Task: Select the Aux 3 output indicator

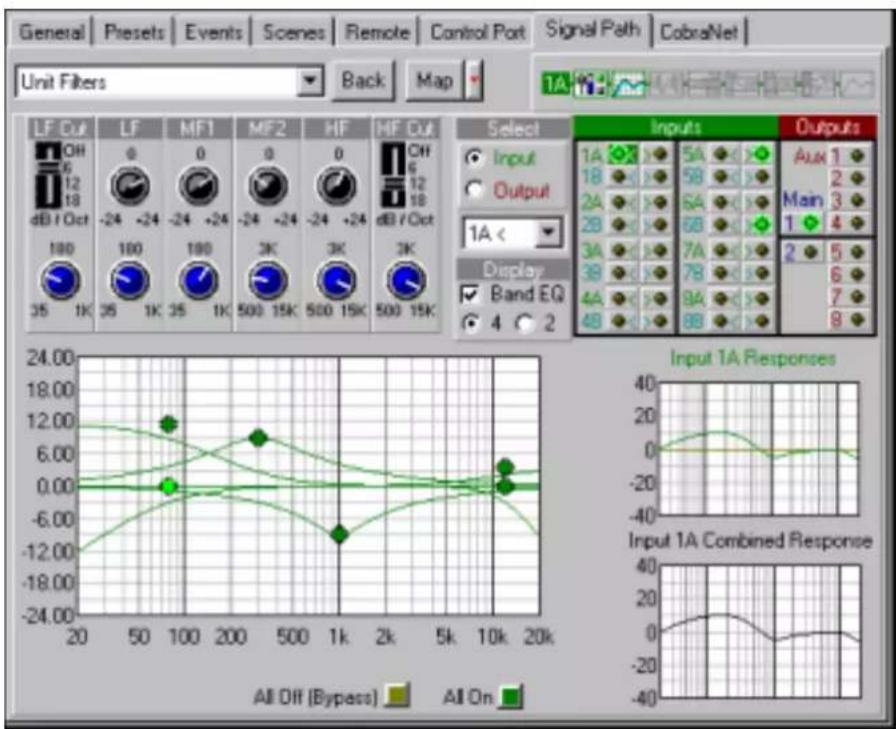Action: tap(857, 201)
